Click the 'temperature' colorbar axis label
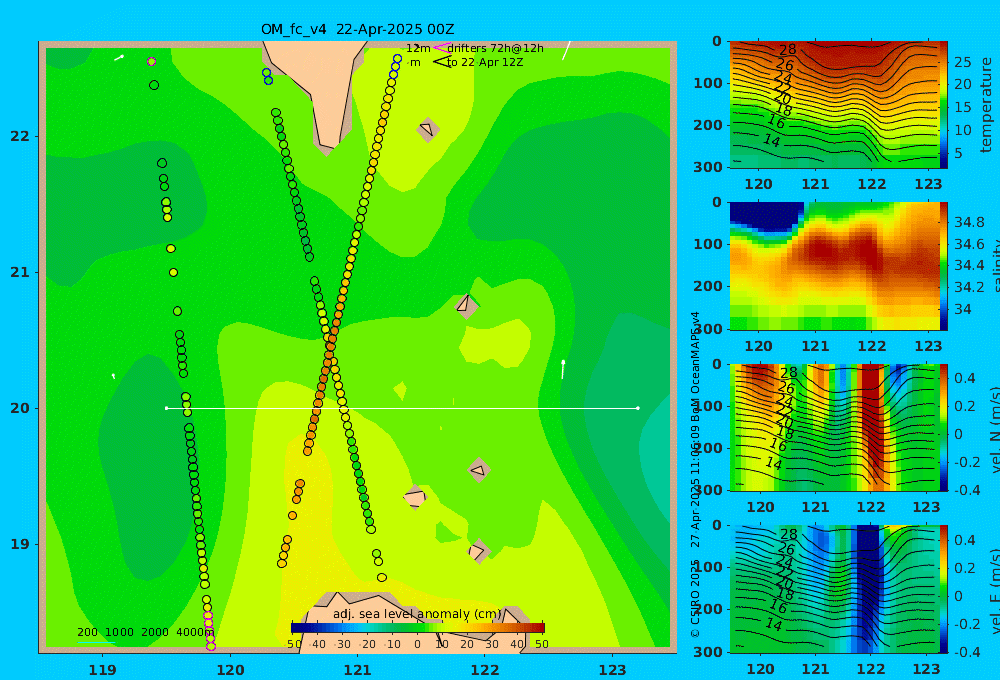This screenshot has height=680, width=1000. (986, 105)
